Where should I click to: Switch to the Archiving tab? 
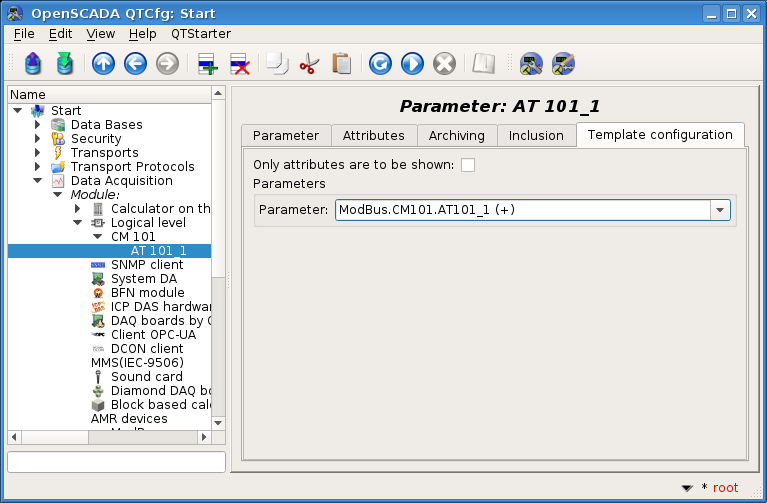[456, 136]
